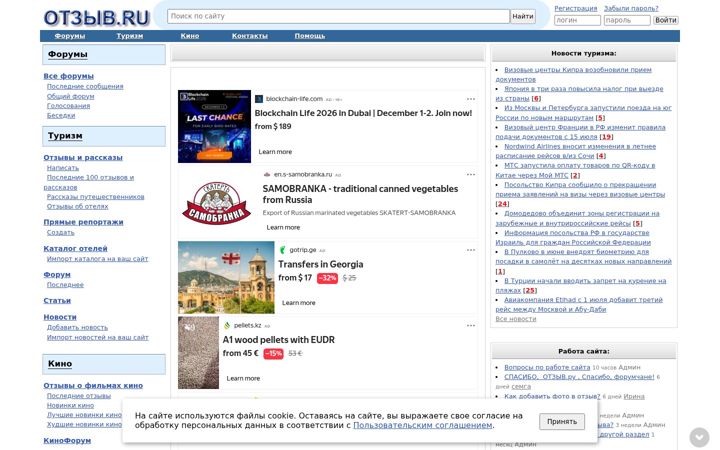The height and width of the screenshot is (450, 720).
Task: Open Новинки кино sidebar link
Action: pyautogui.click(x=70, y=405)
